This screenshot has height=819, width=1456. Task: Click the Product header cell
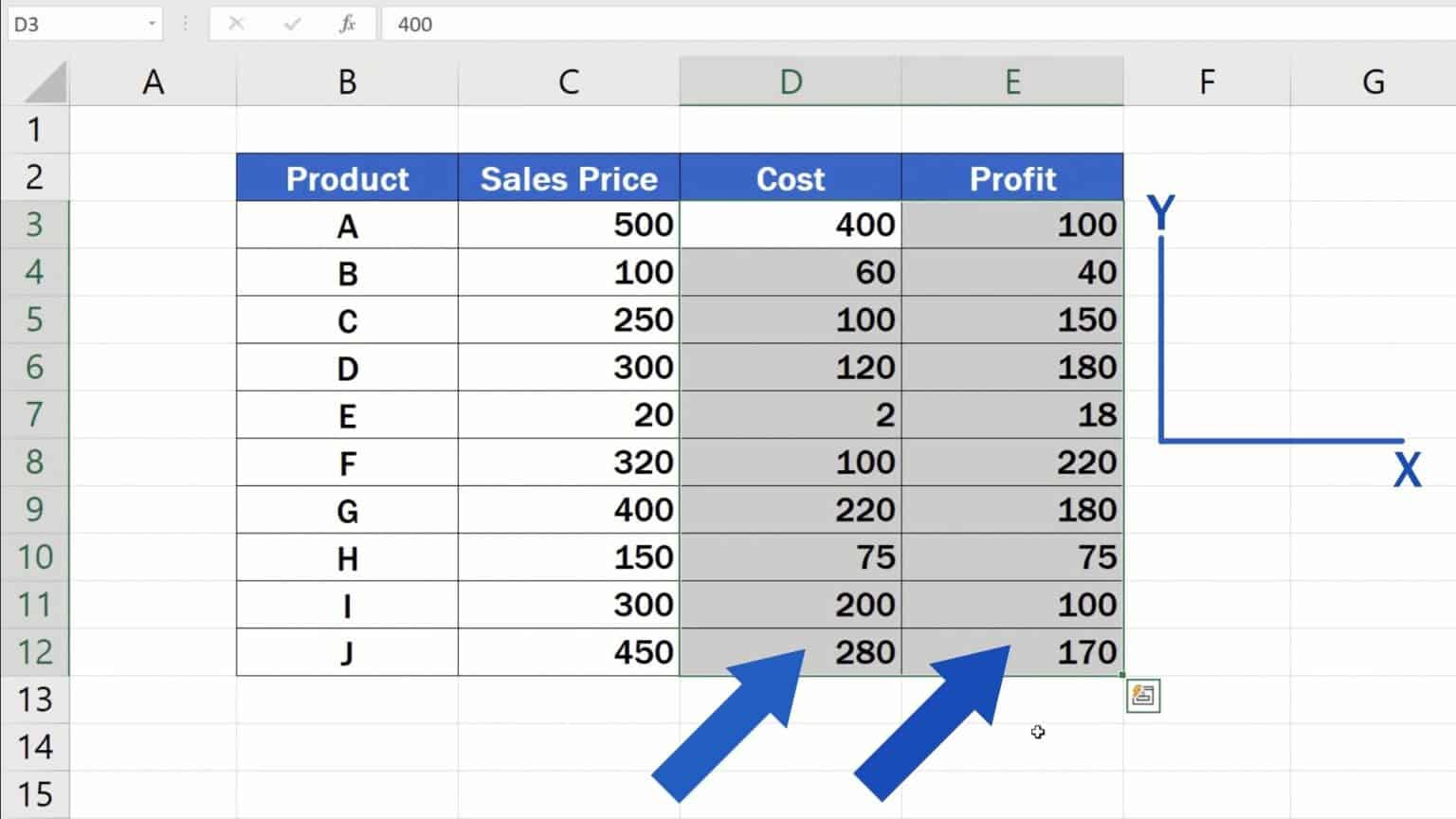(x=347, y=177)
